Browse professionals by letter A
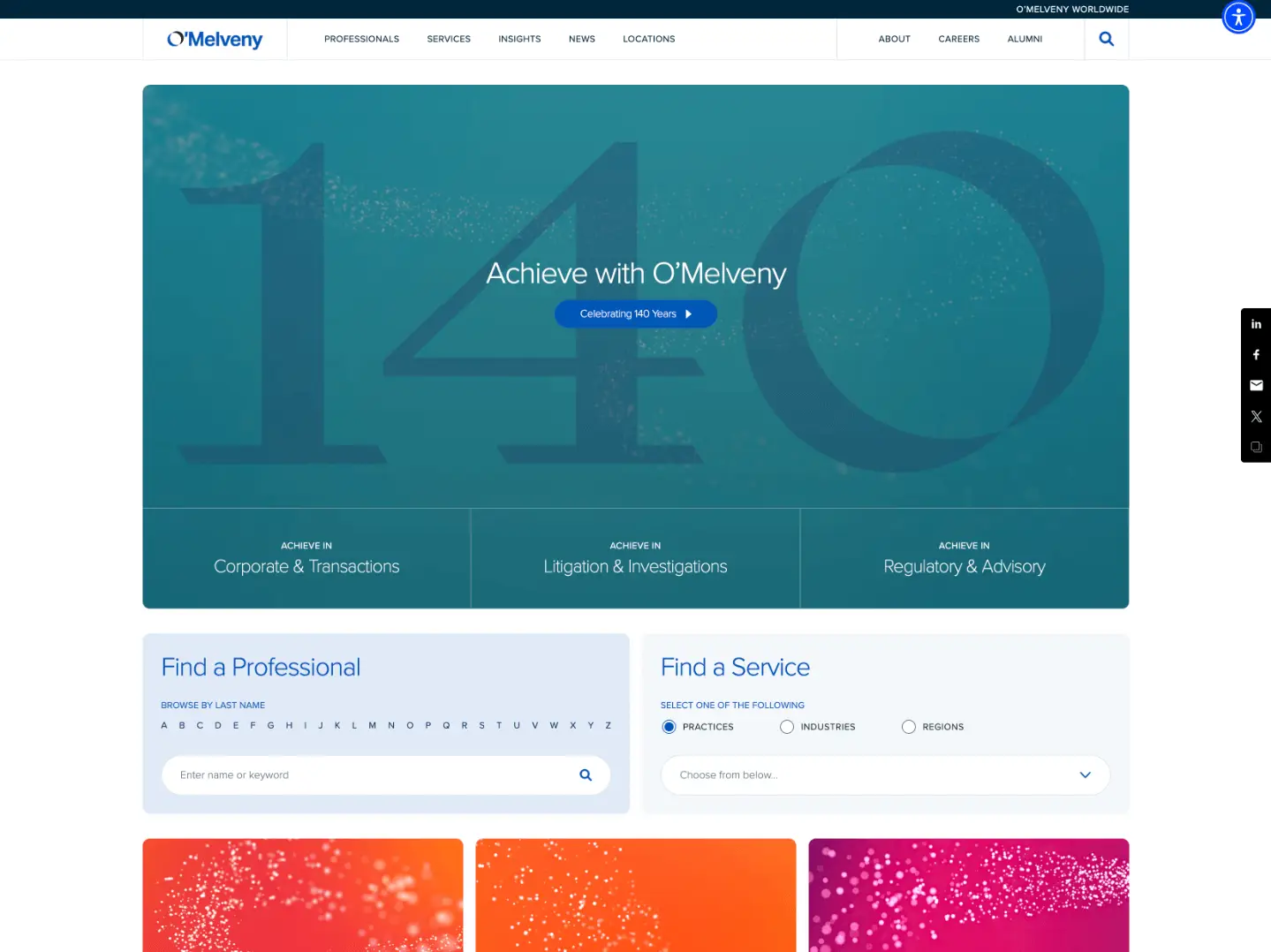Screen dimensions: 1271x952 164,725
